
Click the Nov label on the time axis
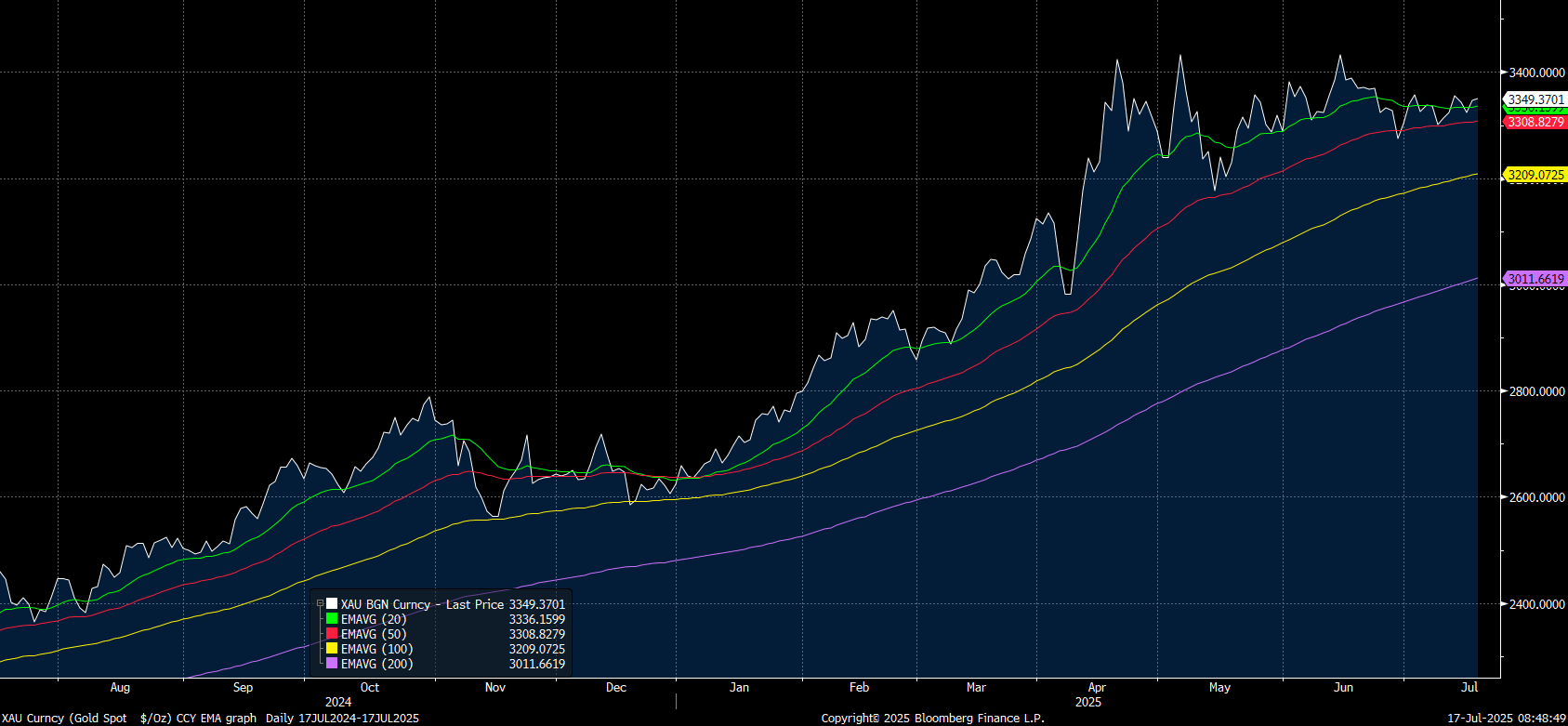click(495, 688)
